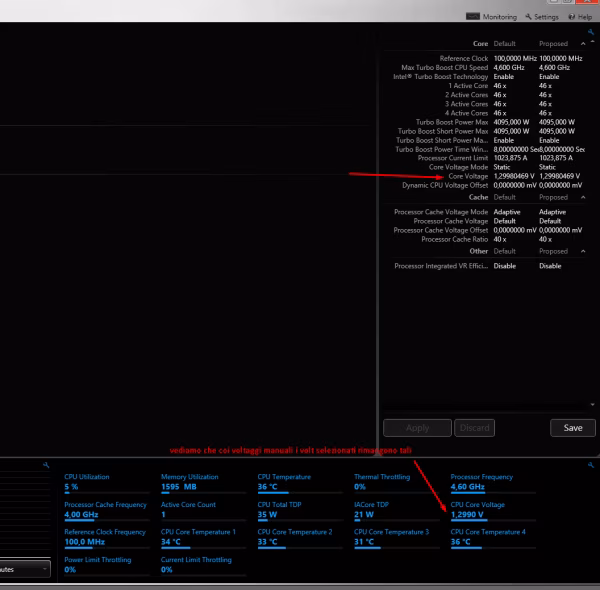Click the CPU Core Temperature 1 monitor

click(x=203, y=538)
